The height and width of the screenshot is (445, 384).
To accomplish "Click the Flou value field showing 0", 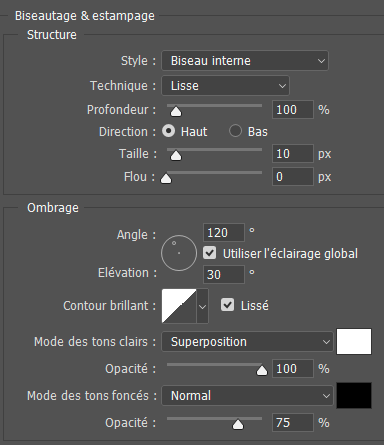I will pyautogui.click(x=293, y=177).
